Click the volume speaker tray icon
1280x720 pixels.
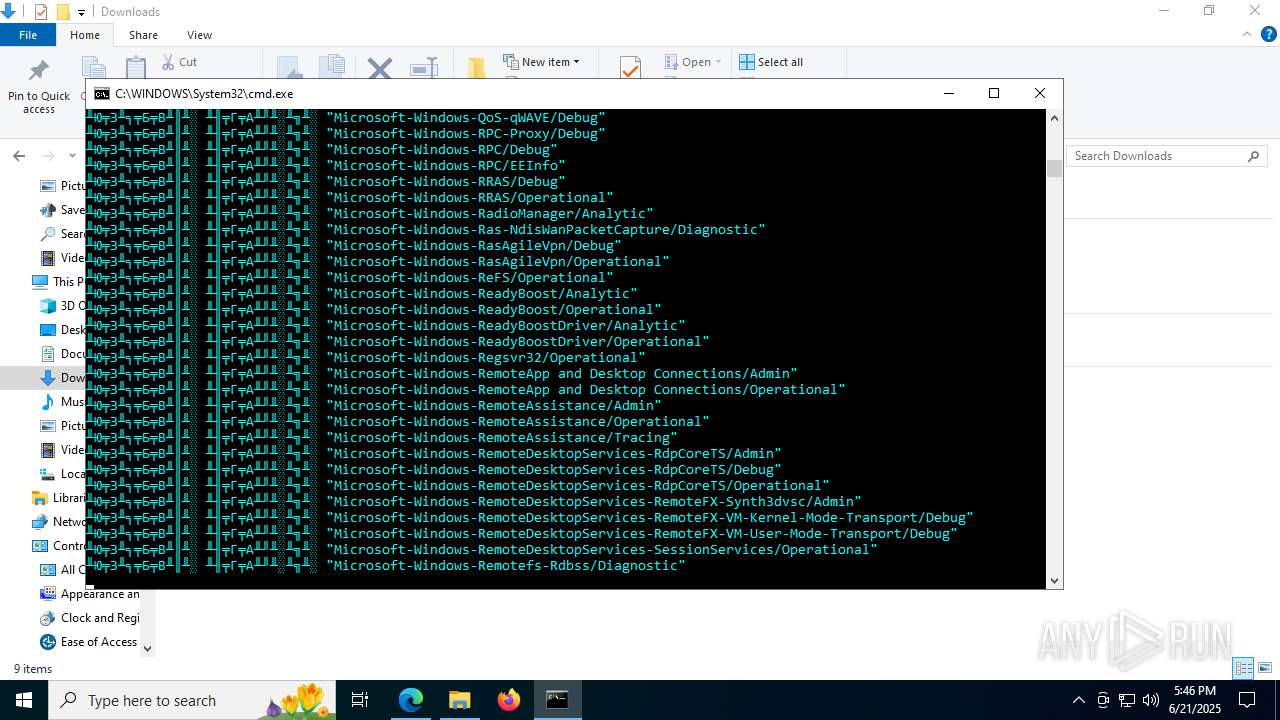[x=1151, y=700]
